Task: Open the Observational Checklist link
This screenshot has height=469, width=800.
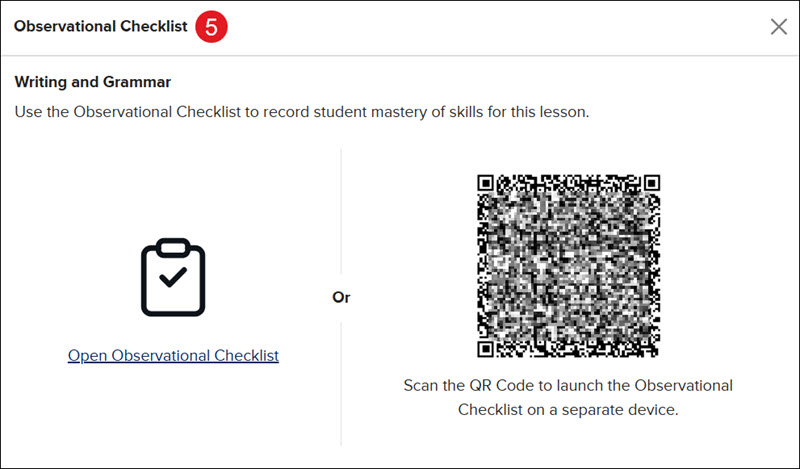Action: click(x=173, y=355)
